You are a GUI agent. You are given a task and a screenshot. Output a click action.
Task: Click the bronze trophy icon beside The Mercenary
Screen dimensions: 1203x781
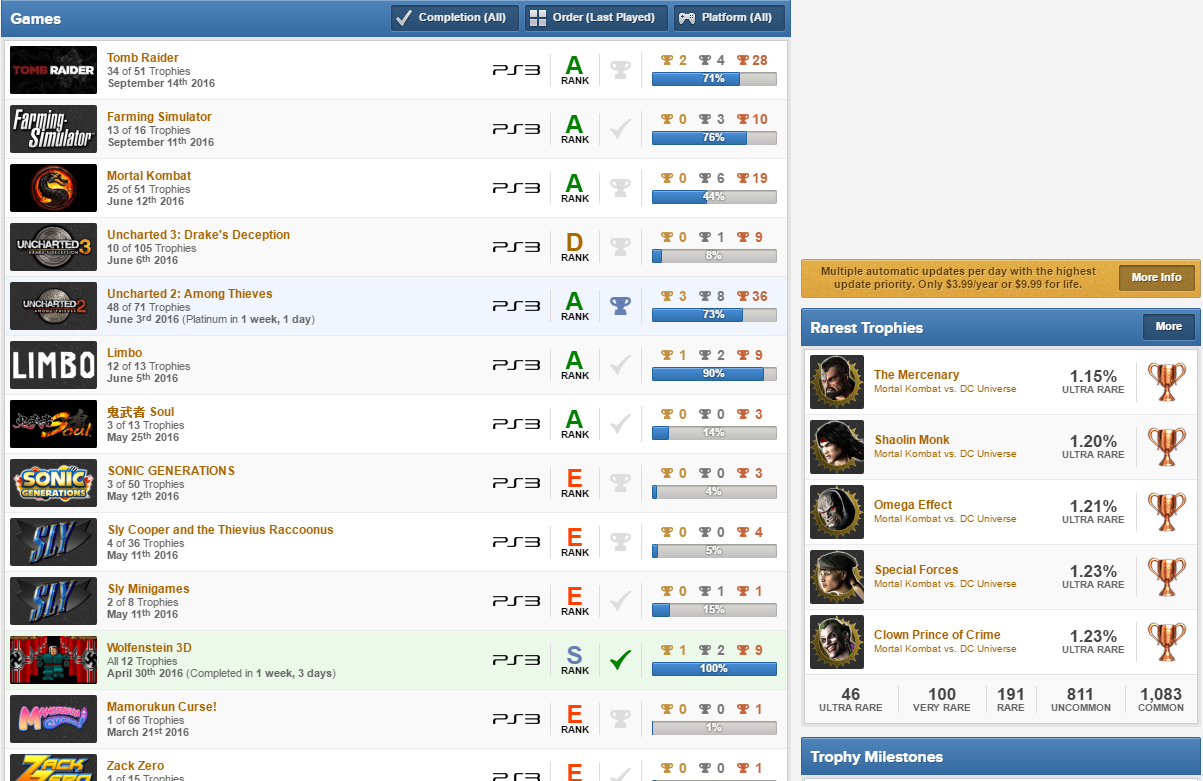(x=1167, y=382)
